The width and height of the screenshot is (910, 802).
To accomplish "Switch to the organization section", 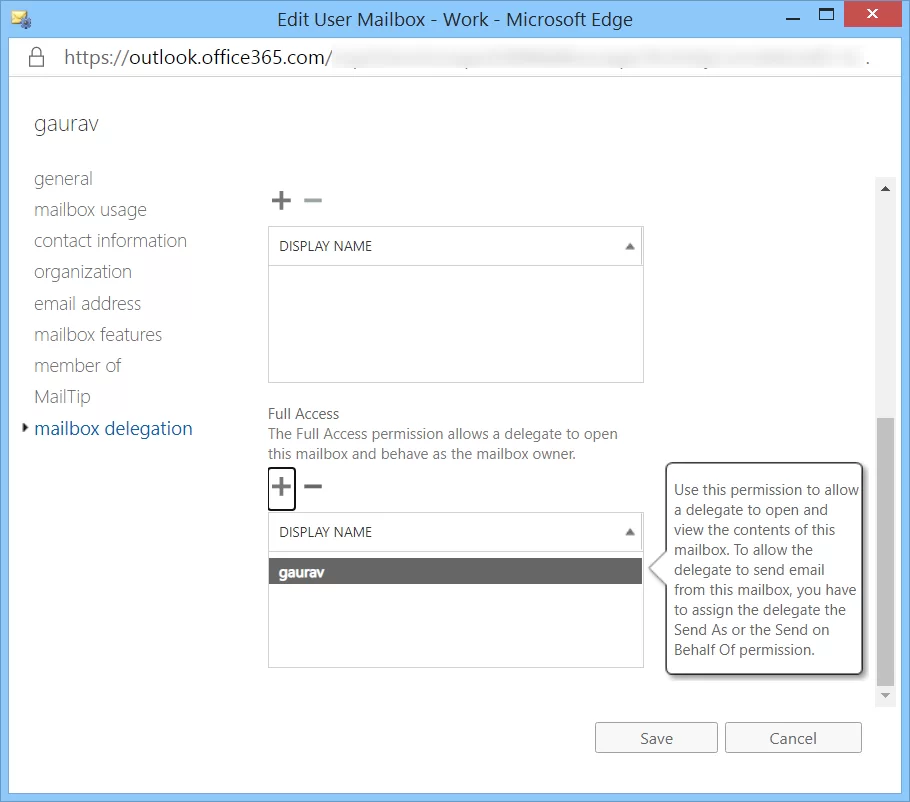I will click(x=83, y=272).
